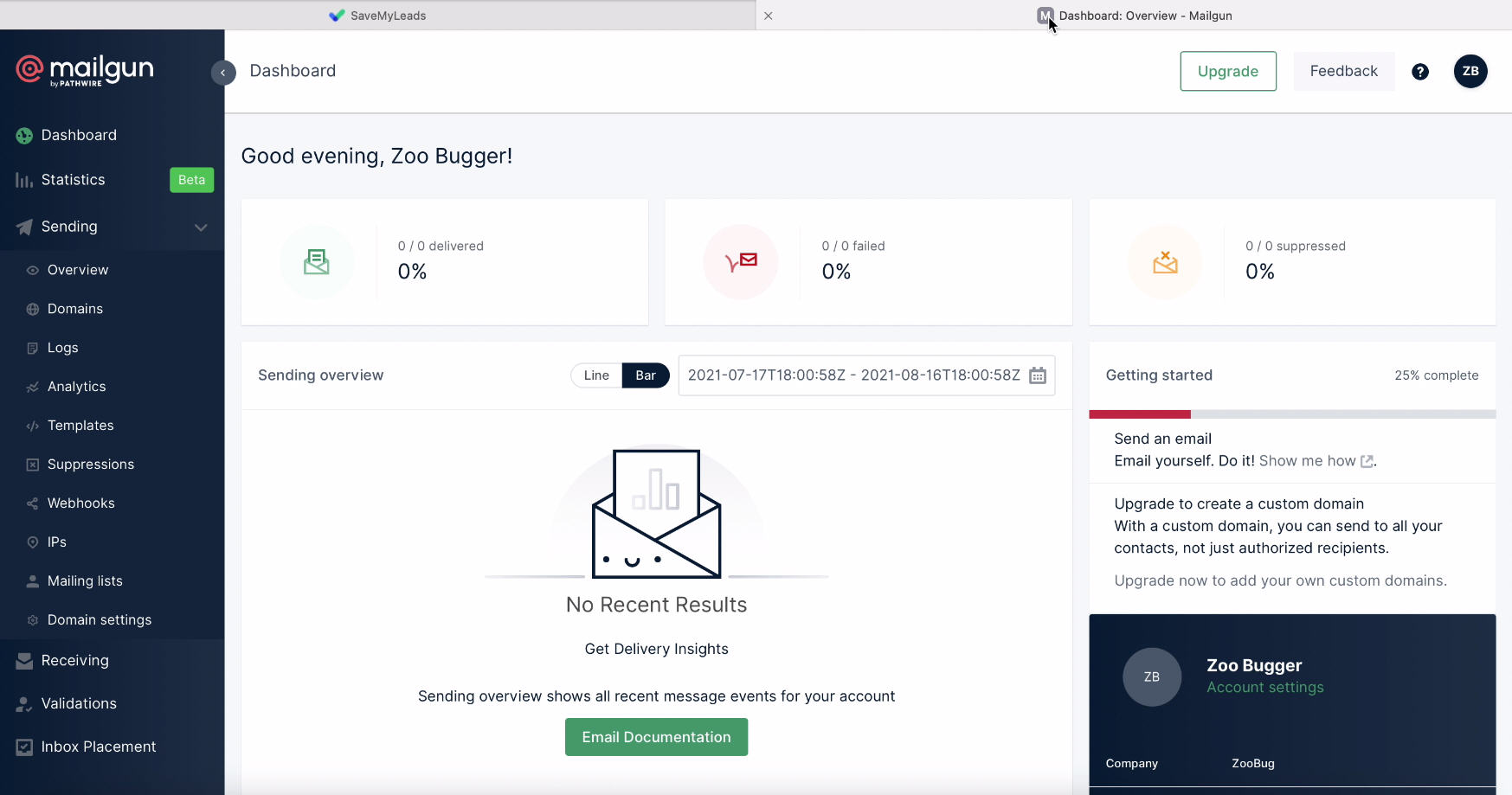1512x795 pixels.
Task: Click the Mailing lists person icon
Action: click(33, 581)
